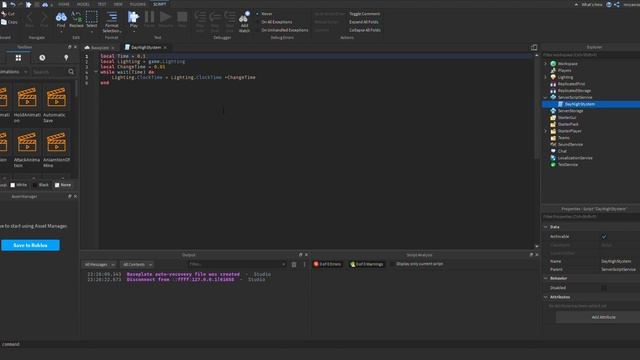Click the Add Watch icon

(244, 18)
